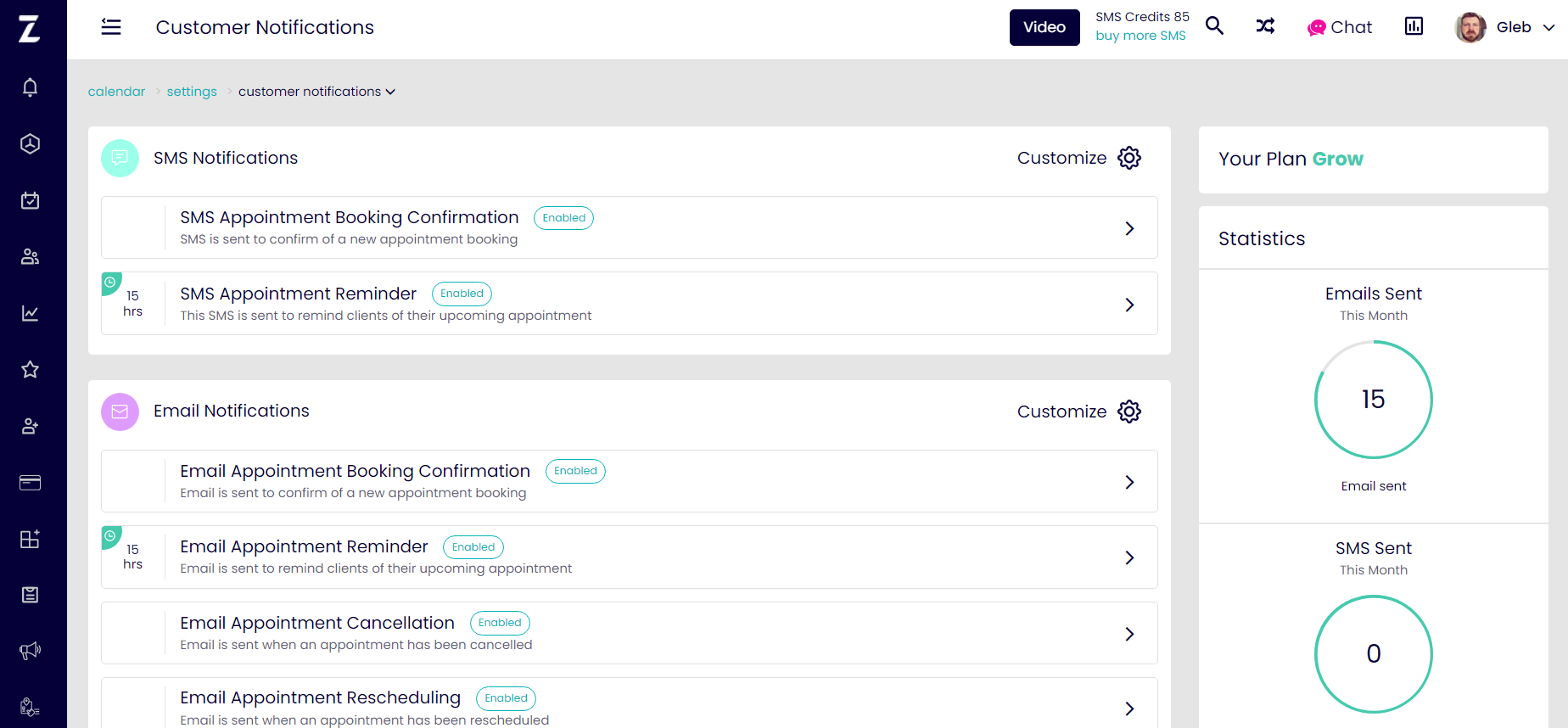Open the calendar icon in sidebar
This screenshot has height=728, width=1568.
[30, 200]
